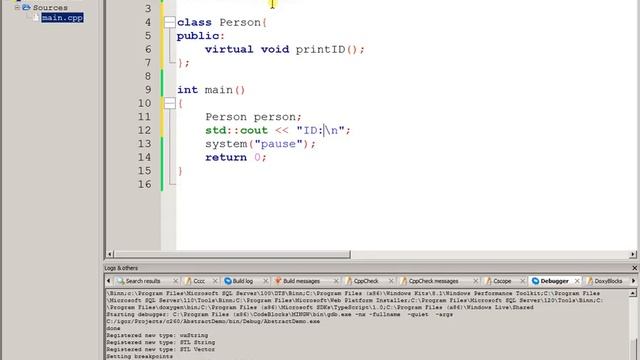Close the Build log tab

(x=266, y=281)
